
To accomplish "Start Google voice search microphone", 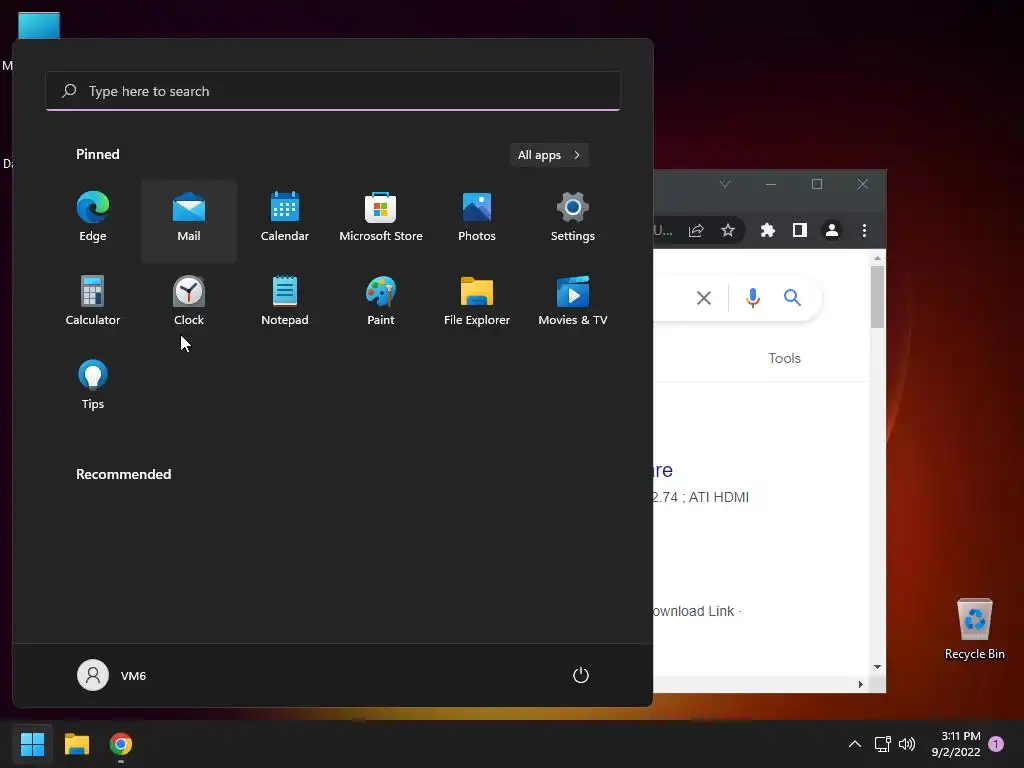I will click(752, 298).
